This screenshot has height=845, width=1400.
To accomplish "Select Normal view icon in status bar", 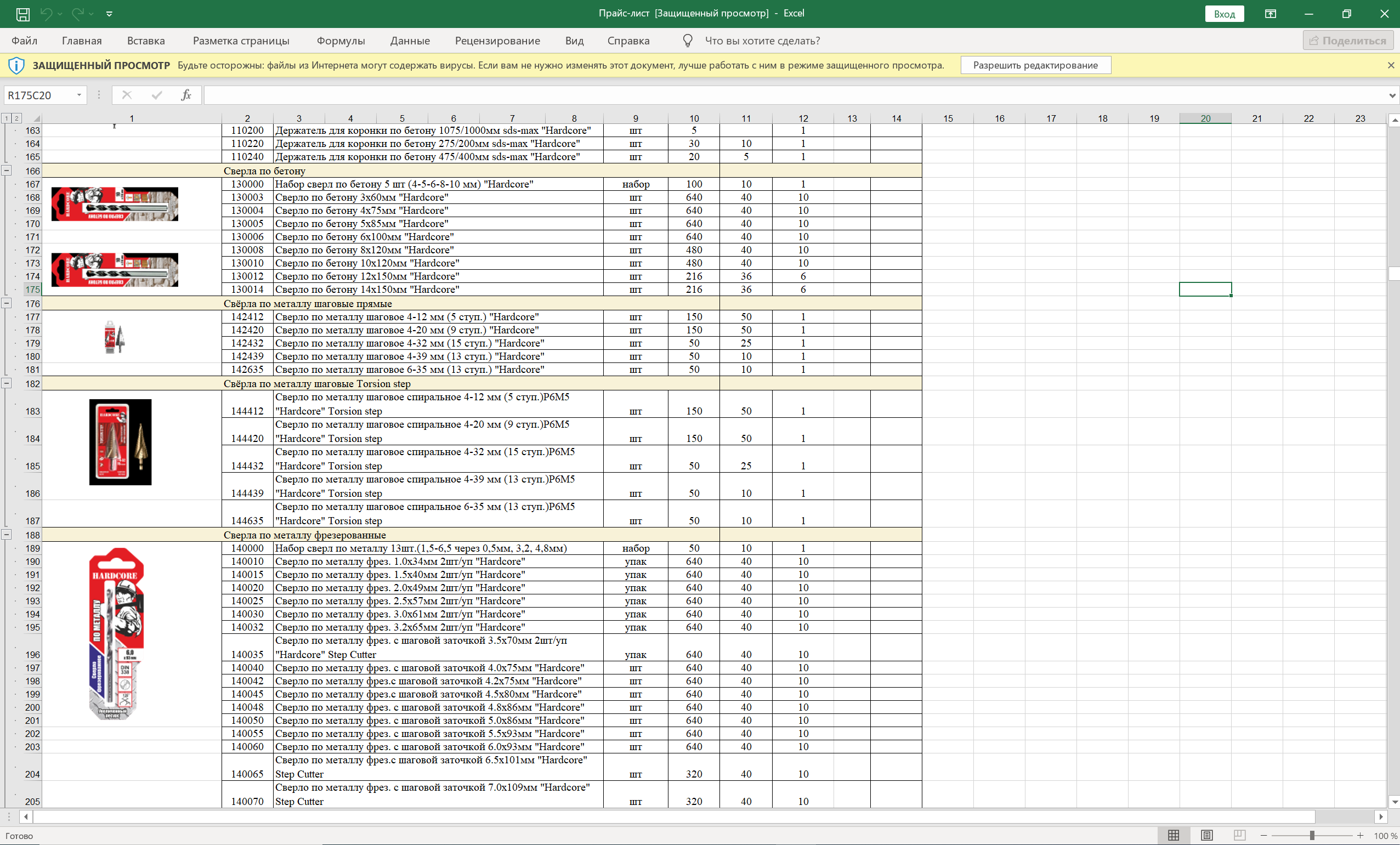I will click(x=1174, y=835).
